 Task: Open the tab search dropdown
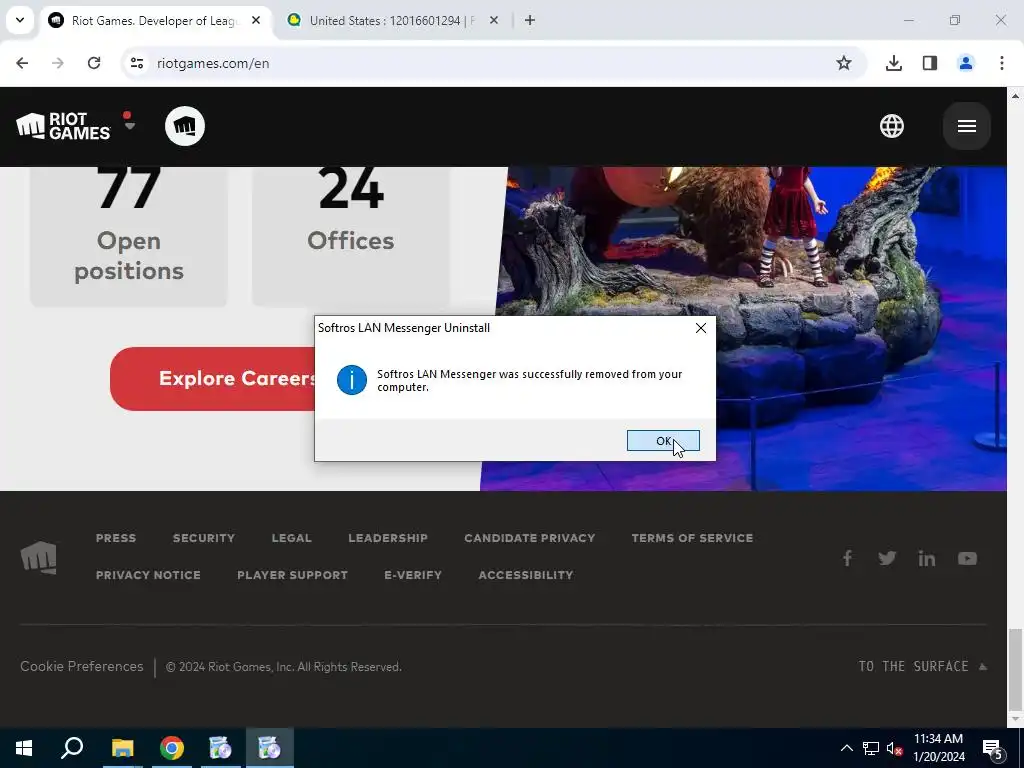20,20
